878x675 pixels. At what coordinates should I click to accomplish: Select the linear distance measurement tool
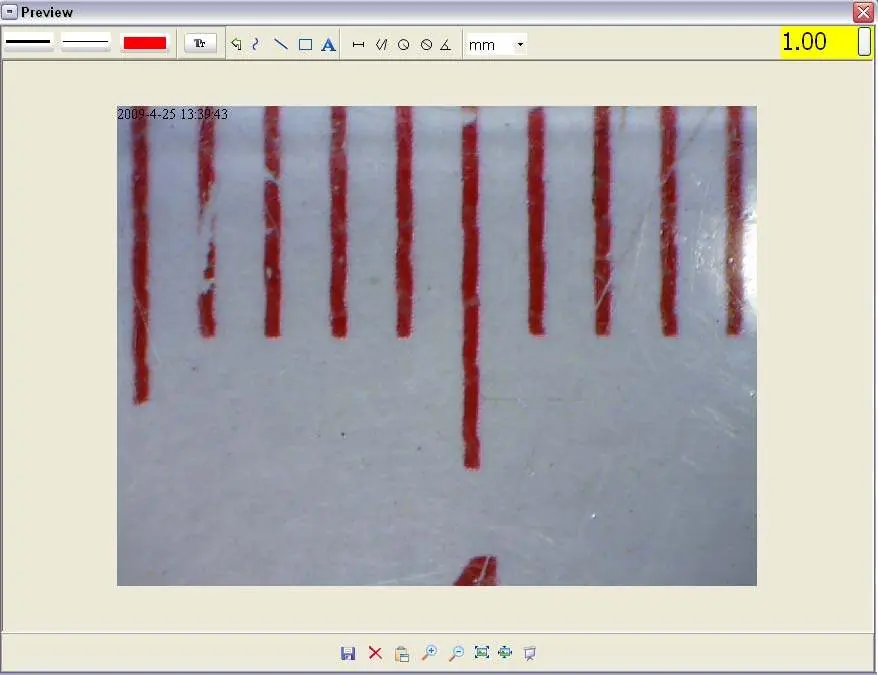coord(358,45)
